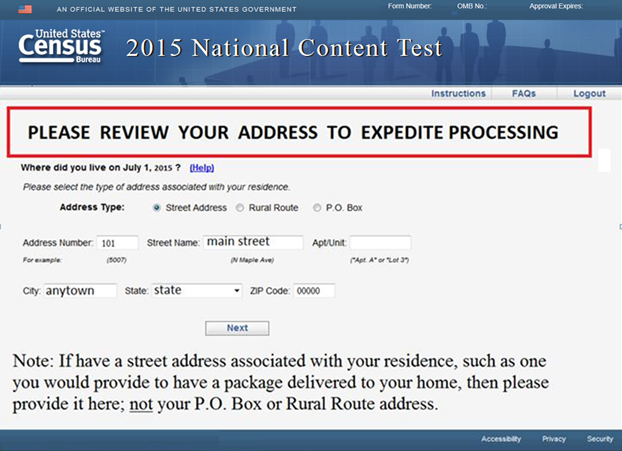Open the Accessibility footer link
This screenshot has width=622, height=451.
[501, 439]
